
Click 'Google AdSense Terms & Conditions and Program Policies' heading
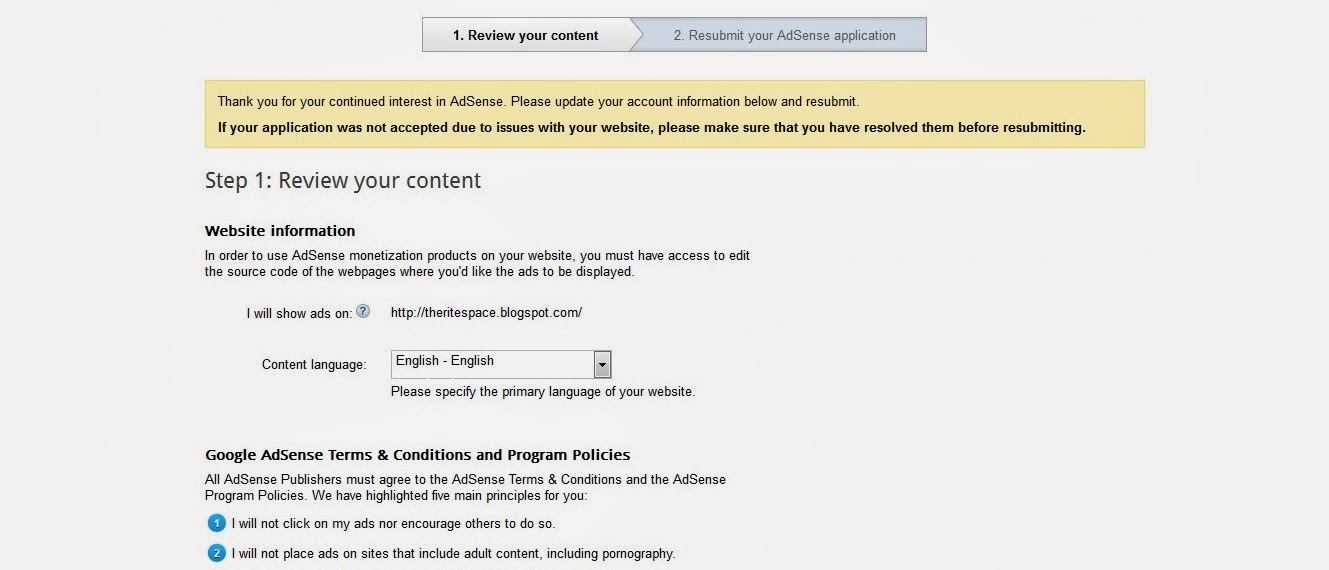click(417, 455)
